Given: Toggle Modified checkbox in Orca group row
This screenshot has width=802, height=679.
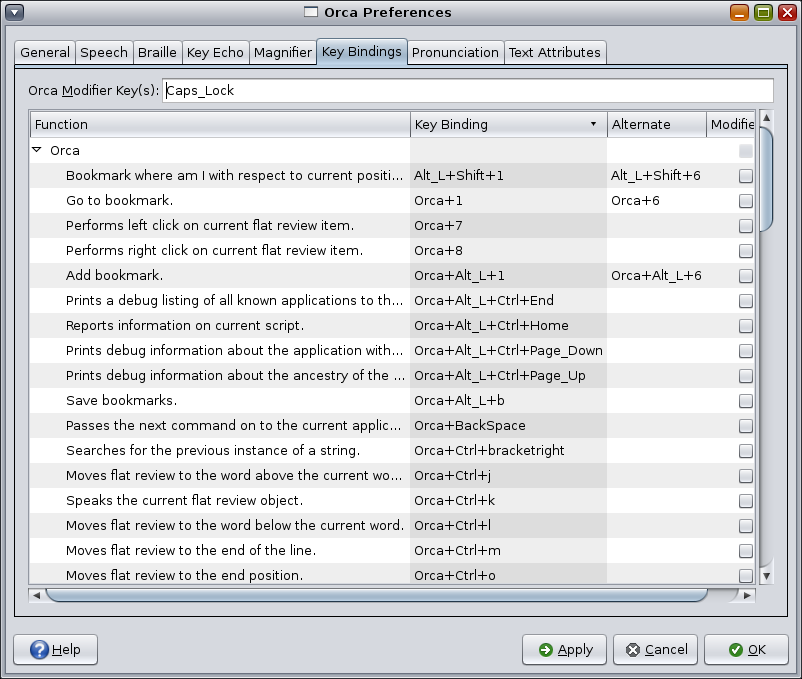Looking at the screenshot, I should 746,151.
